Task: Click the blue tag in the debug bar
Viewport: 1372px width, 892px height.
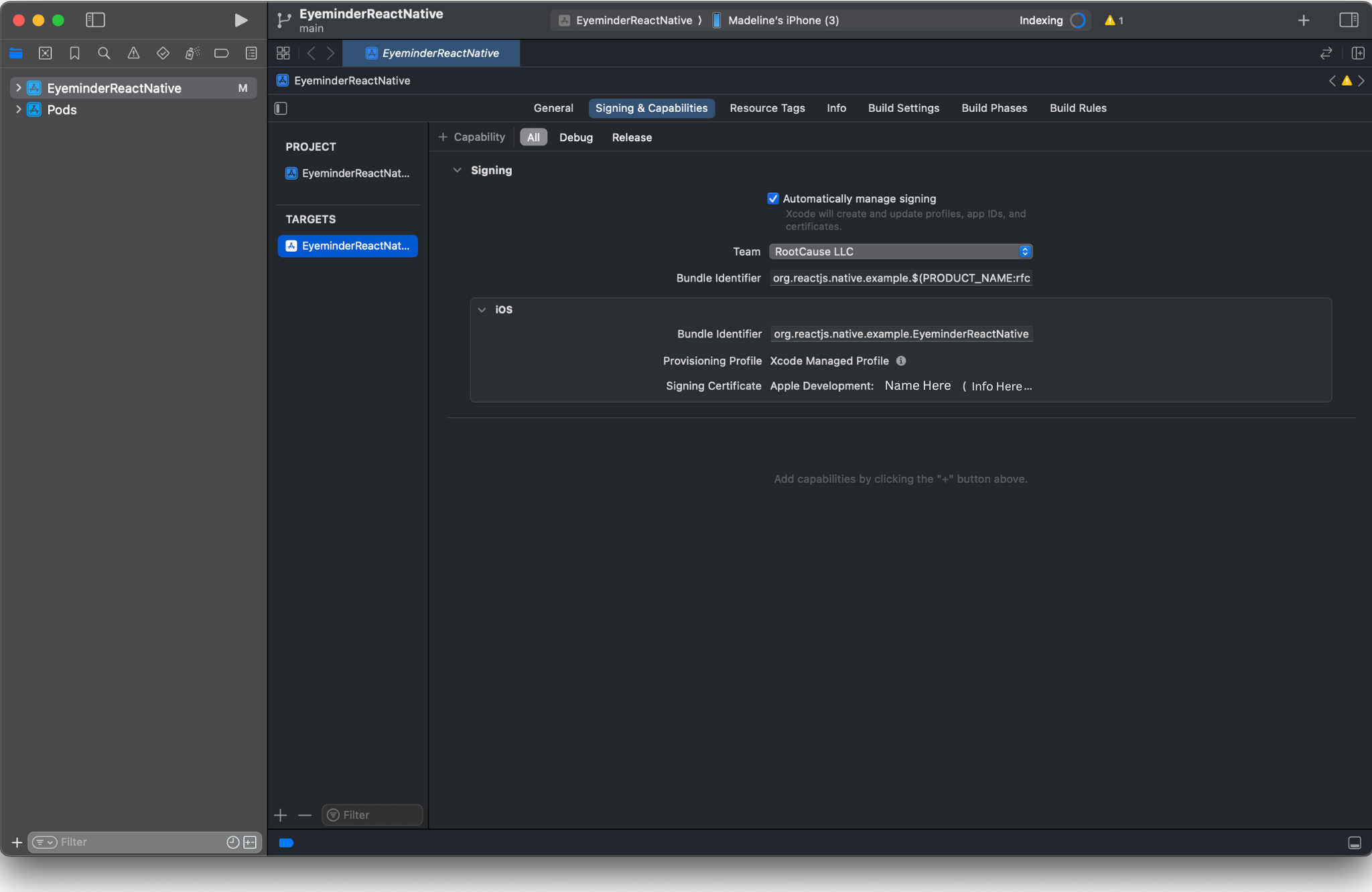Action: pos(286,843)
